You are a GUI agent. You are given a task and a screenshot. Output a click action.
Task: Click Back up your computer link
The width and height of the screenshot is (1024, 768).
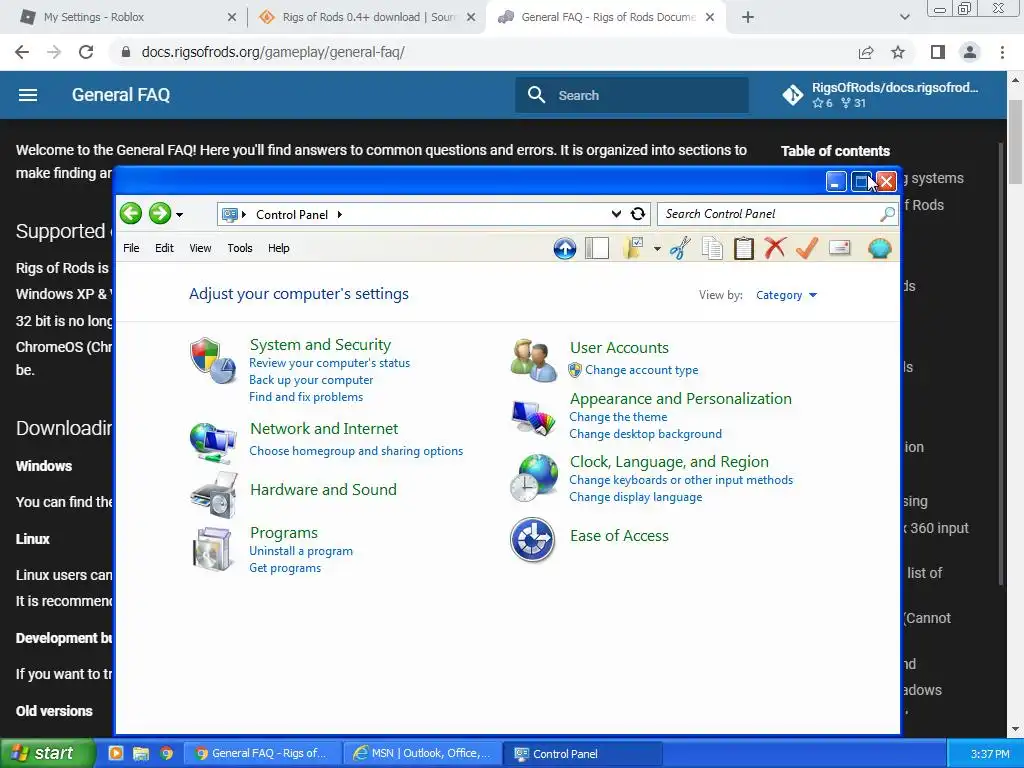coord(311,380)
